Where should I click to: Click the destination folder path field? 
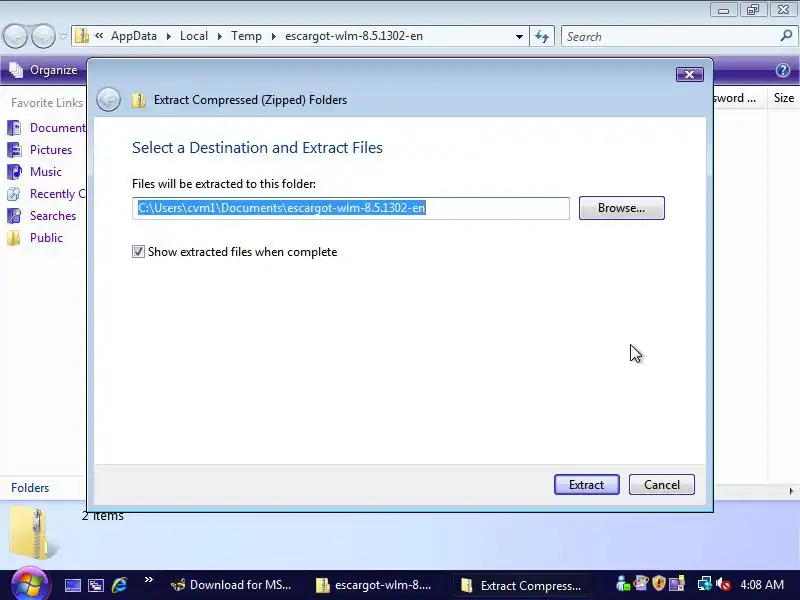(351, 208)
